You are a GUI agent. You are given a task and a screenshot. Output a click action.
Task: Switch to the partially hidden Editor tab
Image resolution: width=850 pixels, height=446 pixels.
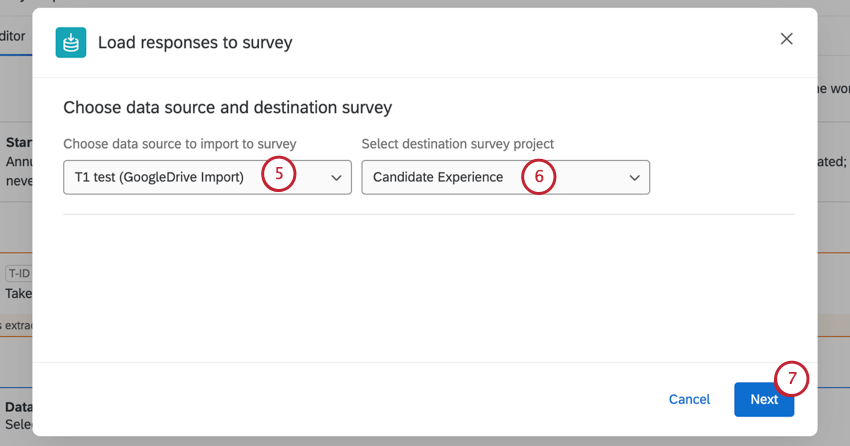click(14, 35)
